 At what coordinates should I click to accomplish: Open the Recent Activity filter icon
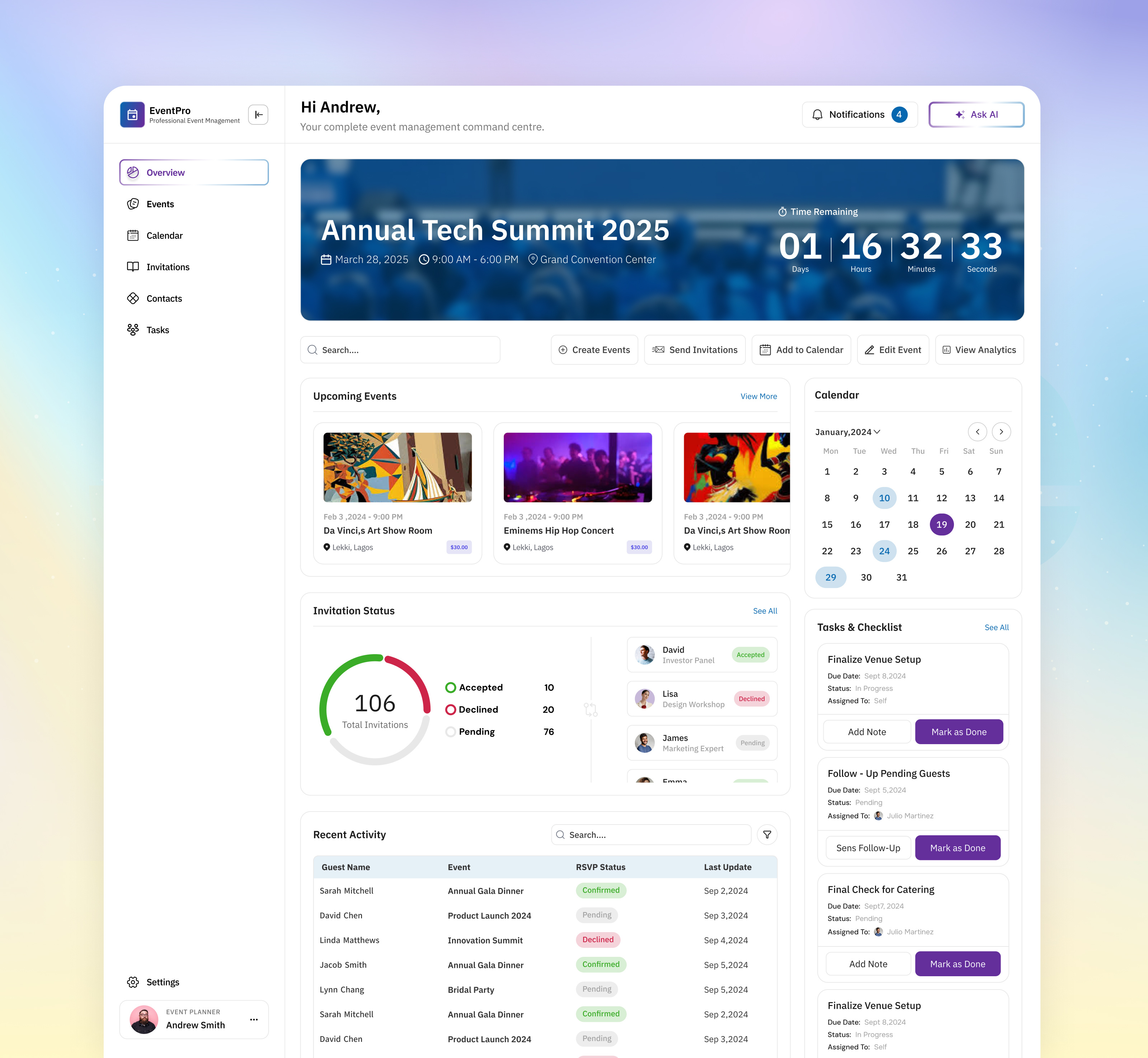click(767, 835)
